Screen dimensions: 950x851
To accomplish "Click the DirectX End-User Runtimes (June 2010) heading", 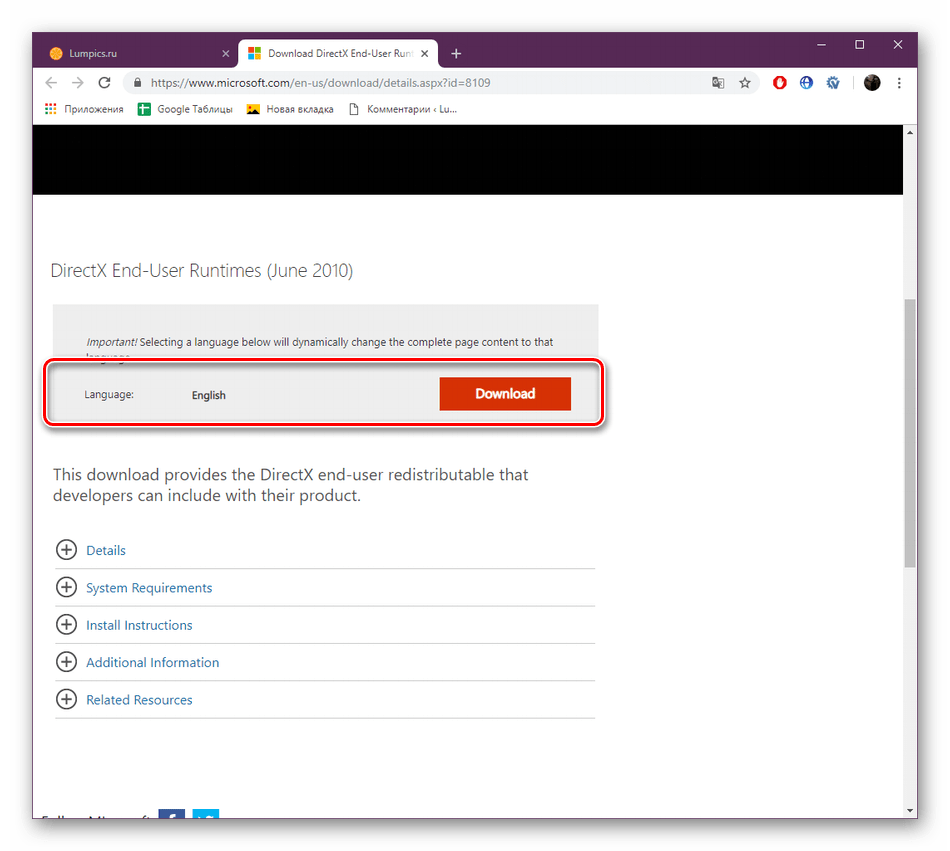I will pyautogui.click(x=202, y=271).
